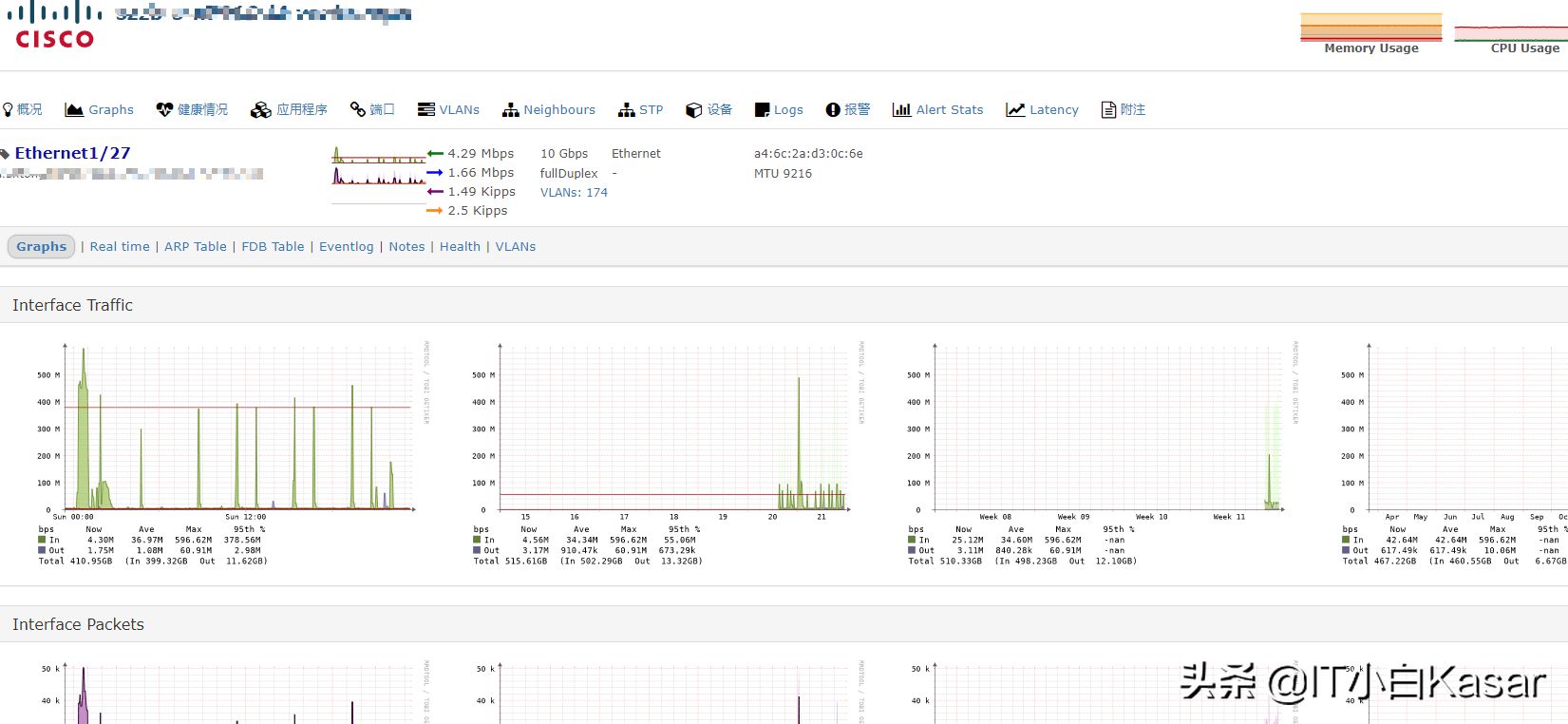Open the weekly Interface Packets graph

[669, 692]
